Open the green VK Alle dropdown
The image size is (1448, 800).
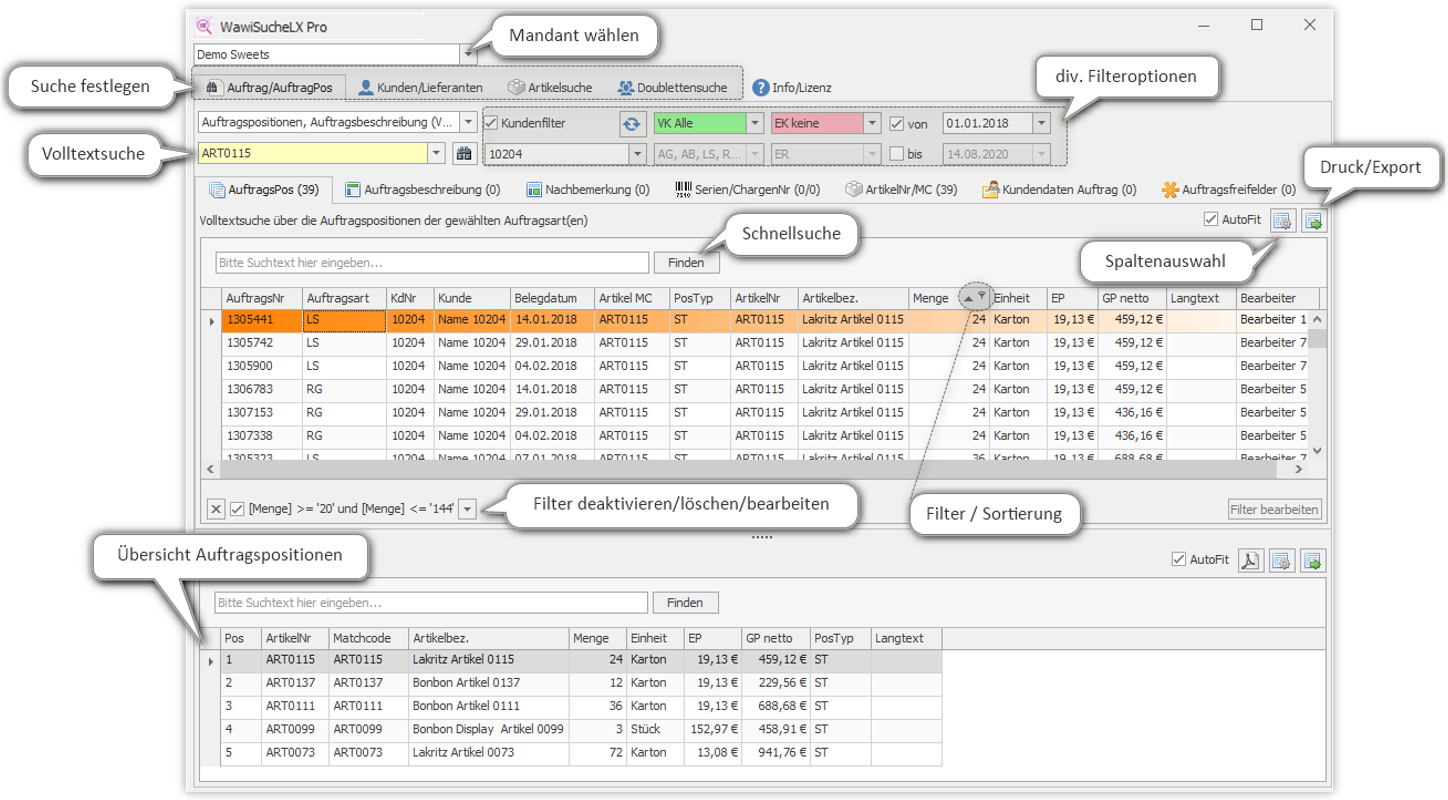tap(755, 124)
